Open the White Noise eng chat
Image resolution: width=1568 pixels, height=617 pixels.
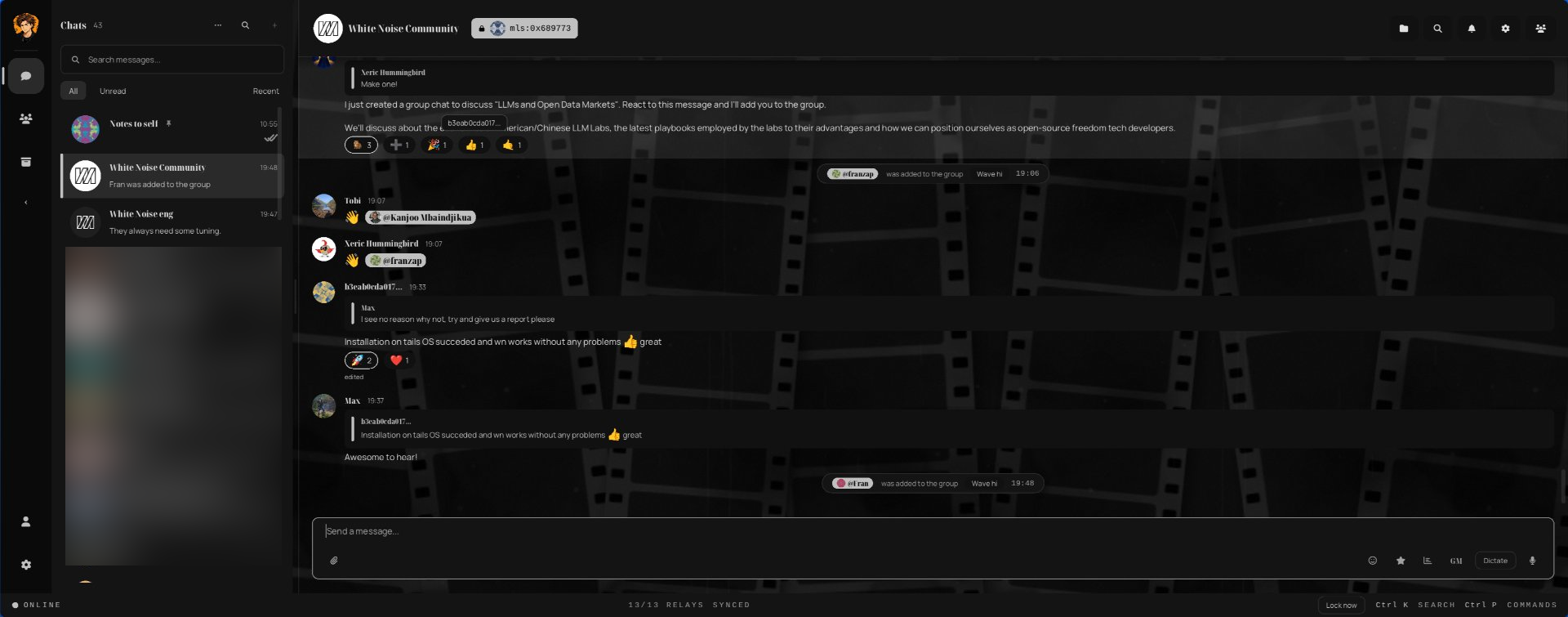pos(172,221)
